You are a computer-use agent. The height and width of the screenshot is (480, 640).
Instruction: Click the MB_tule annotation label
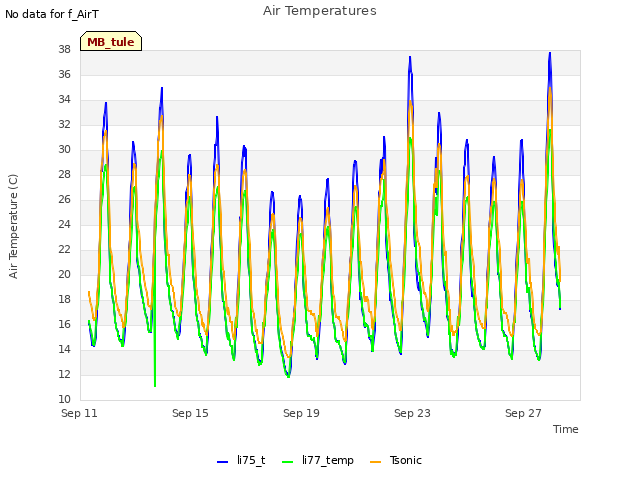point(111,41)
